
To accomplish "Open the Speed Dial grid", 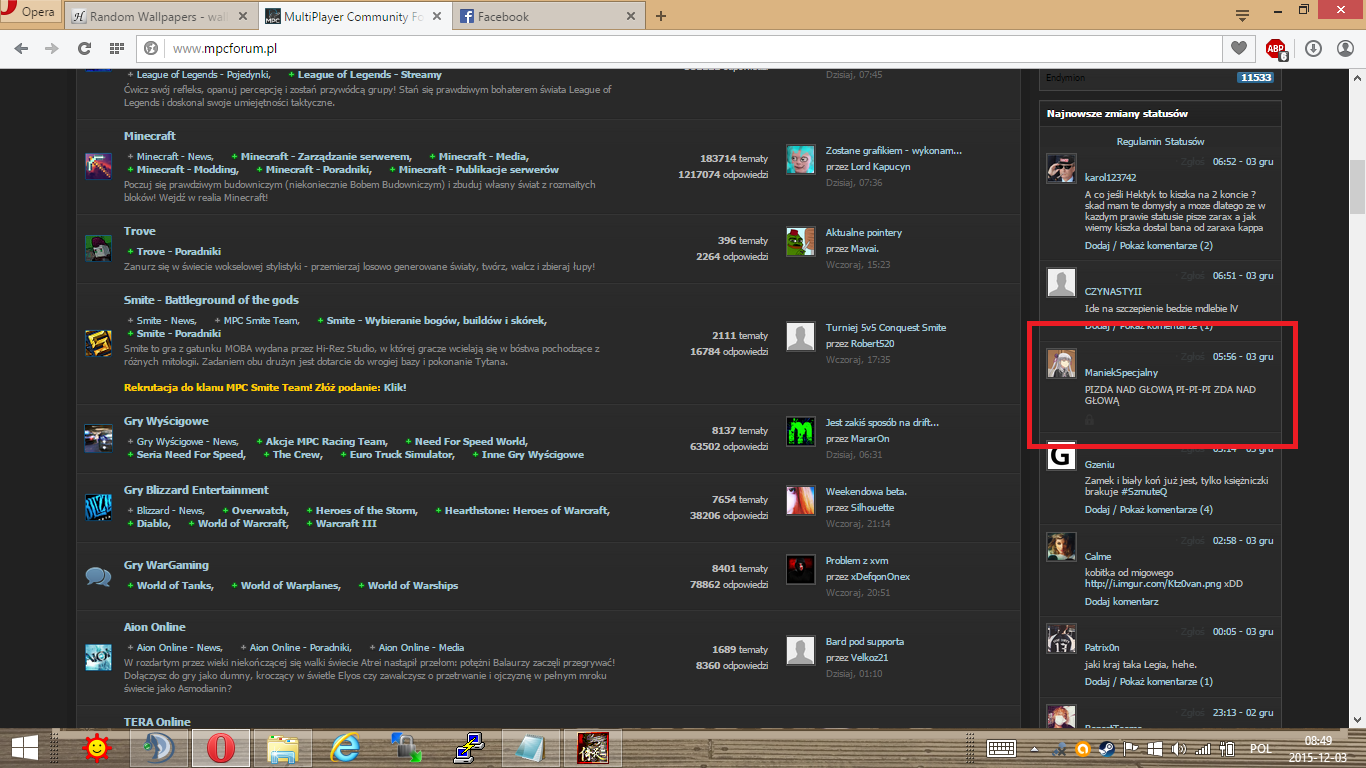I will point(116,48).
